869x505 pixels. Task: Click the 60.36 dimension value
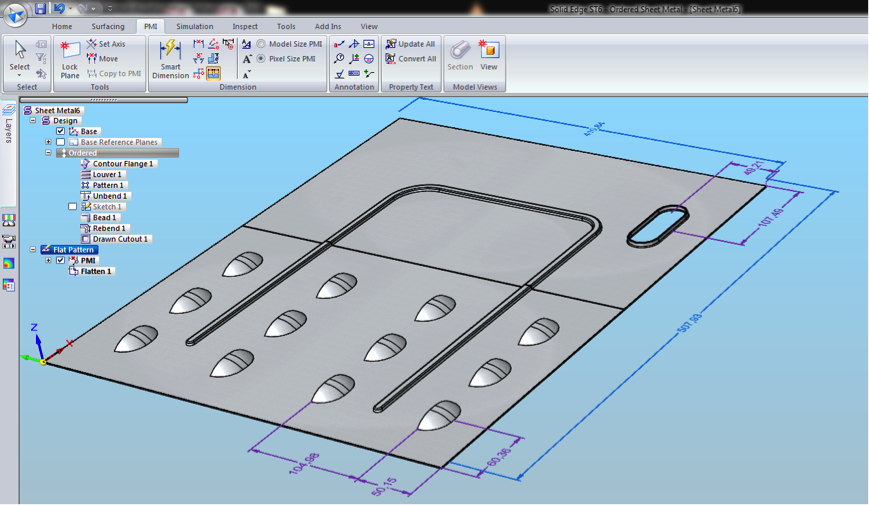click(499, 457)
